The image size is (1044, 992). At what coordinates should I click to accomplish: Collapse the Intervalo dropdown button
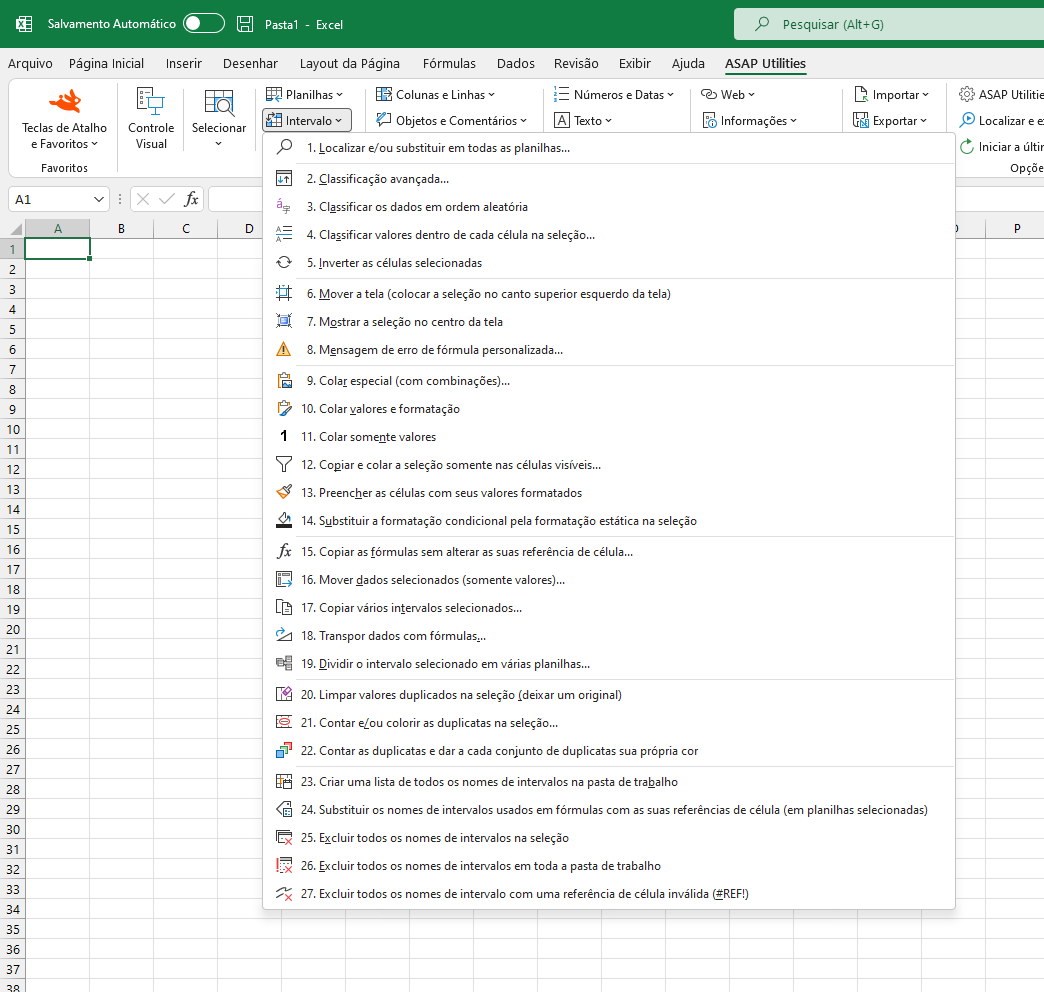coord(306,121)
